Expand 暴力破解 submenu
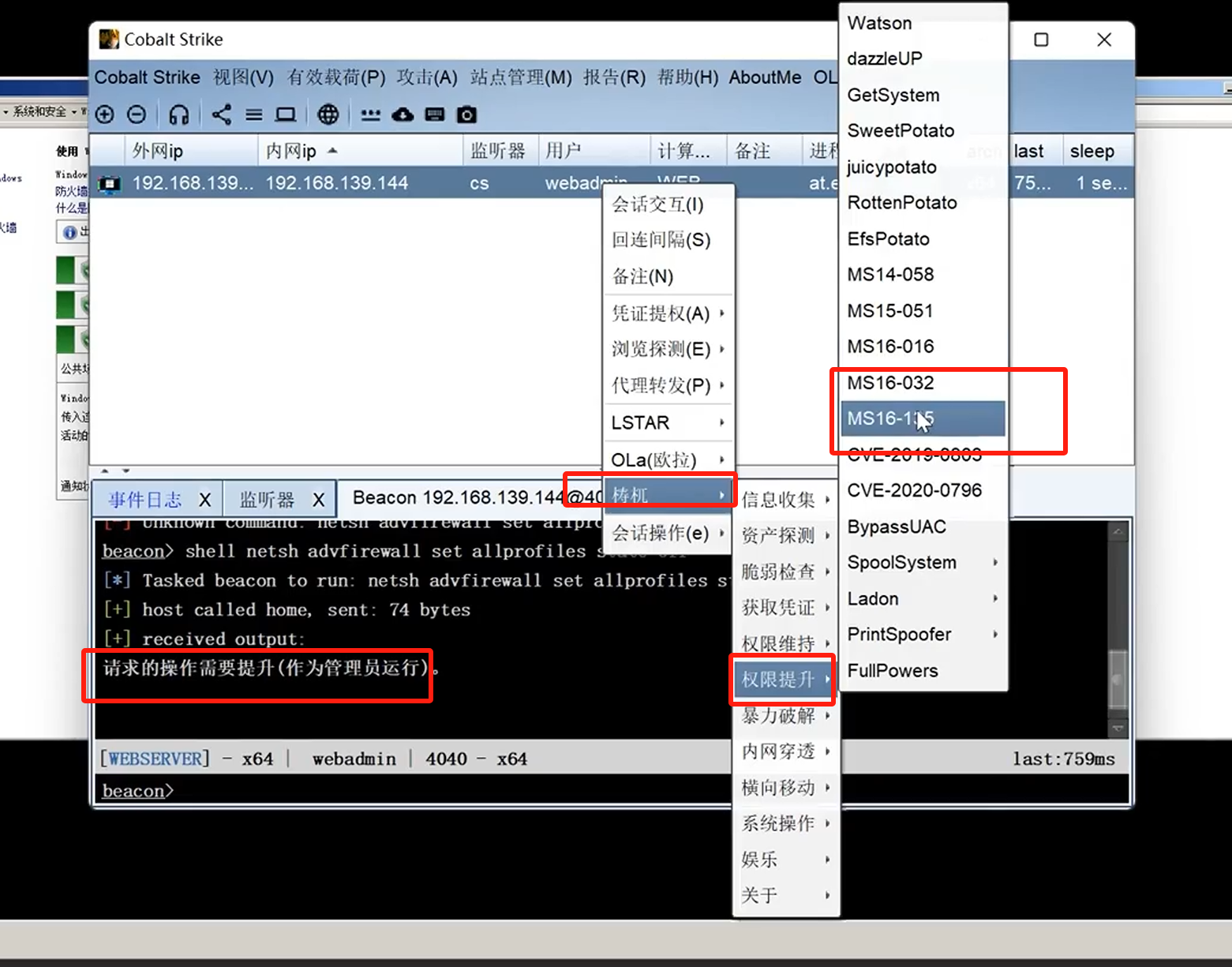Viewport: 1232px width, 967px height. coord(786,715)
